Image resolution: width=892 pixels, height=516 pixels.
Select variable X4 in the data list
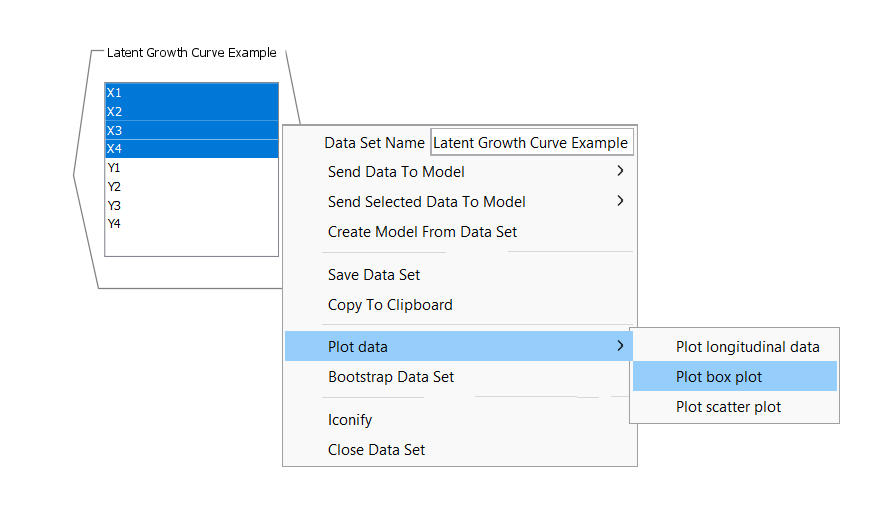(190, 148)
